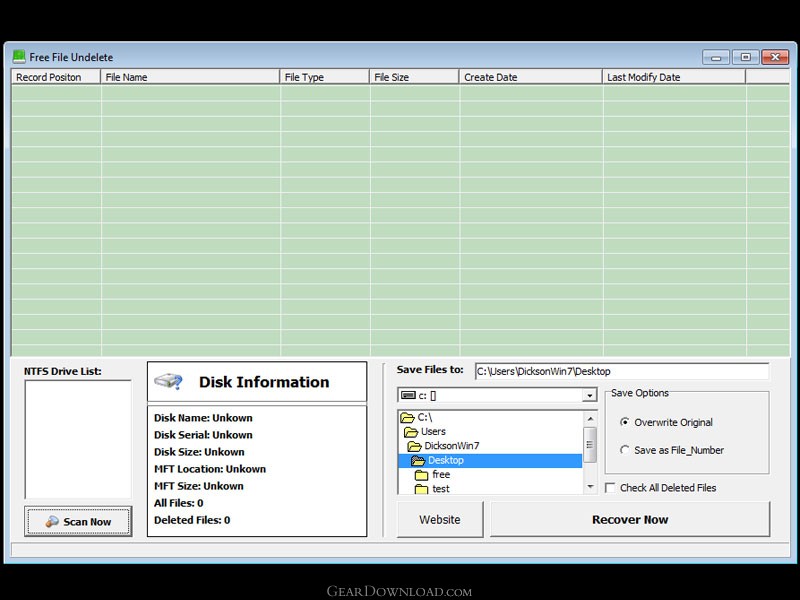Open the c: drive dropdown arrow
This screenshot has height=600, width=800.
tap(589, 395)
